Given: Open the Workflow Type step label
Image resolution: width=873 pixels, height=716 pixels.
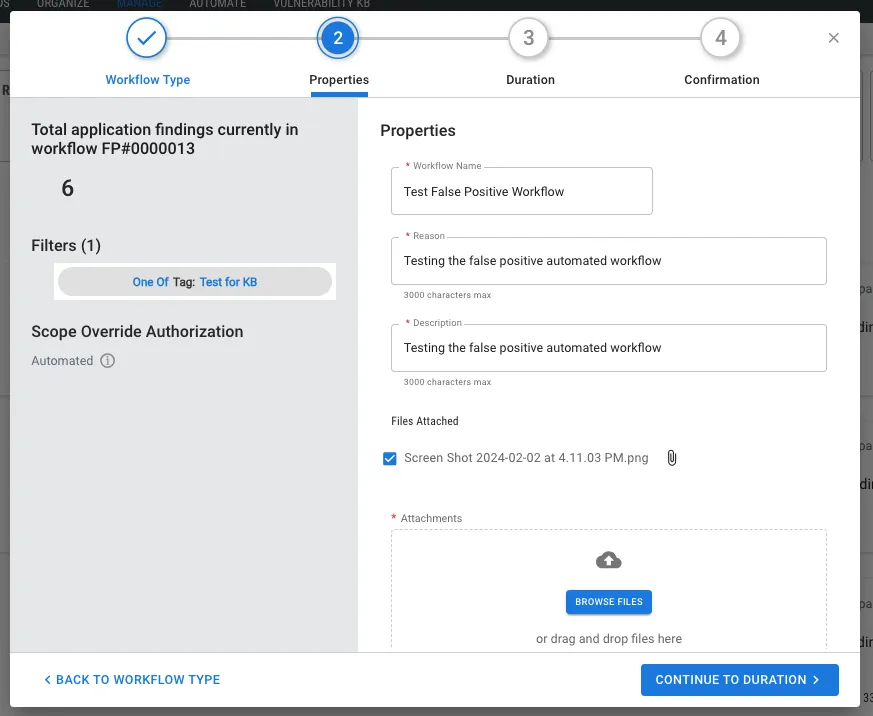Looking at the screenshot, I should pos(148,80).
